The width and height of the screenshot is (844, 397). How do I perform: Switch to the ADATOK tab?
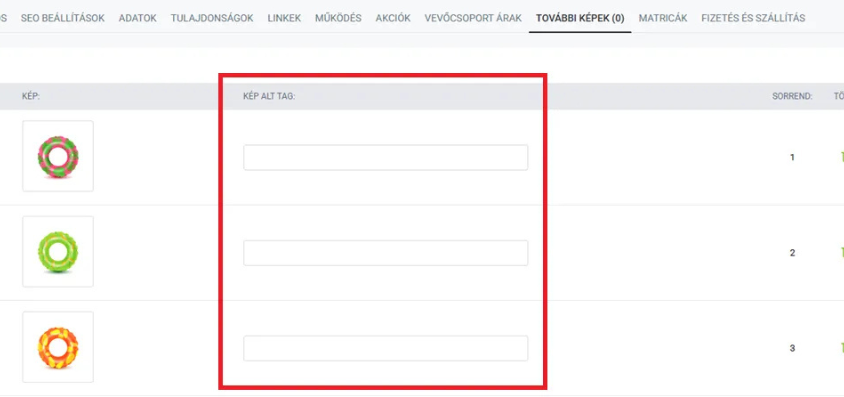point(138,18)
